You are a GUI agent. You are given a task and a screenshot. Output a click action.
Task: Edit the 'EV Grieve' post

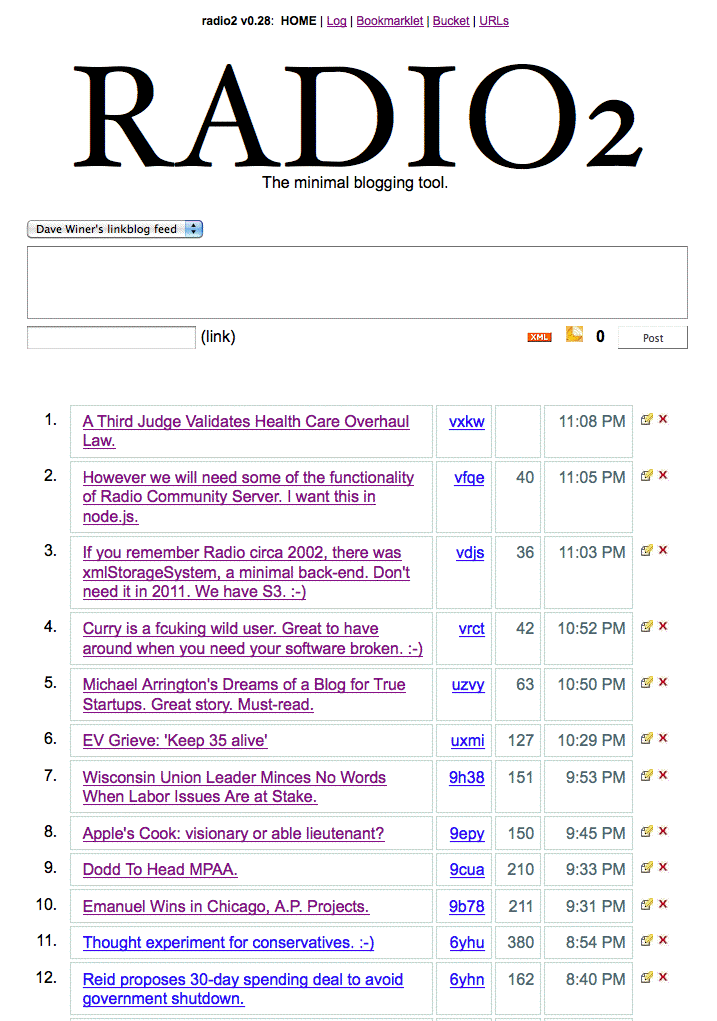pos(647,738)
